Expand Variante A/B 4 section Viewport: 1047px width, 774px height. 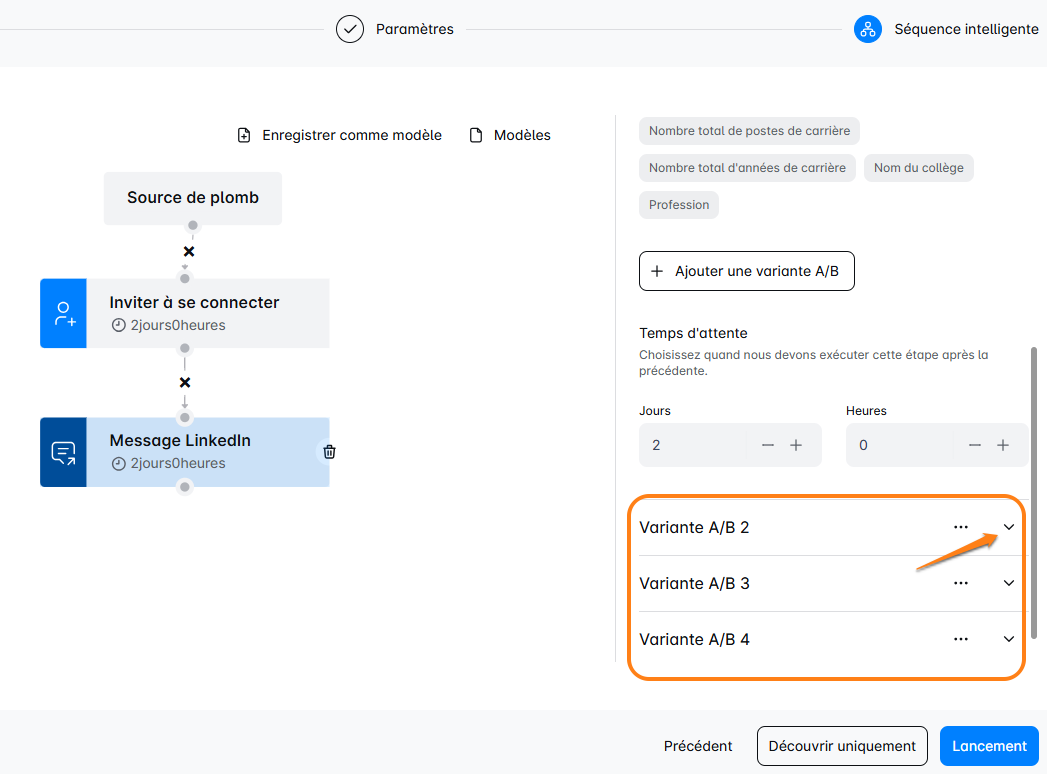pos(1009,639)
